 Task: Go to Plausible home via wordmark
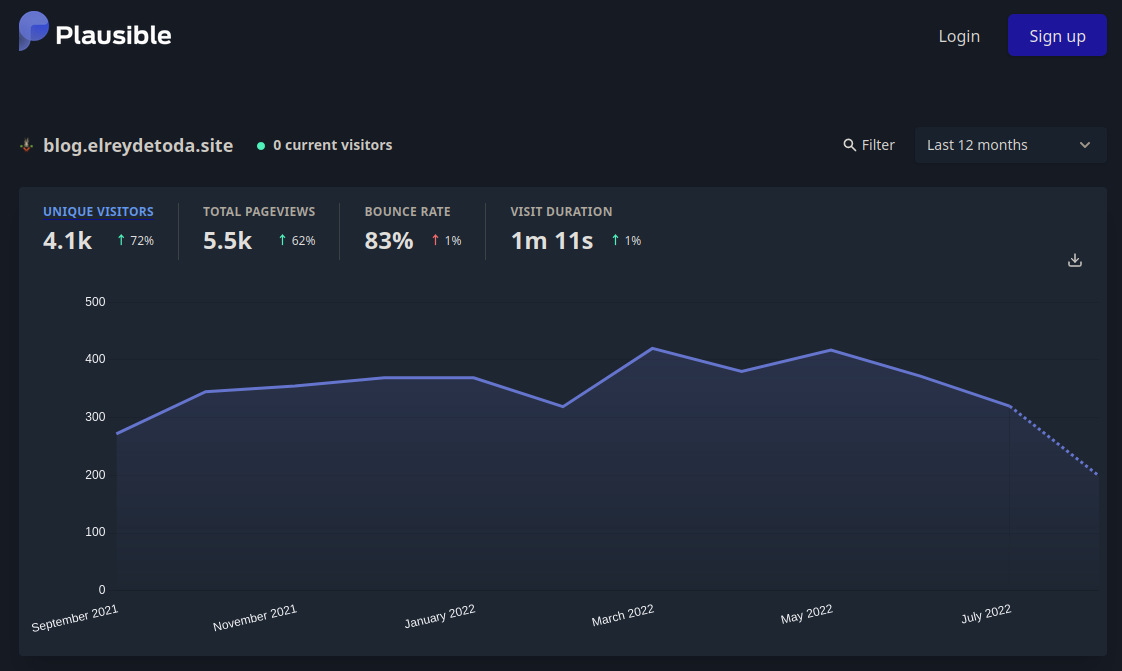pos(113,36)
